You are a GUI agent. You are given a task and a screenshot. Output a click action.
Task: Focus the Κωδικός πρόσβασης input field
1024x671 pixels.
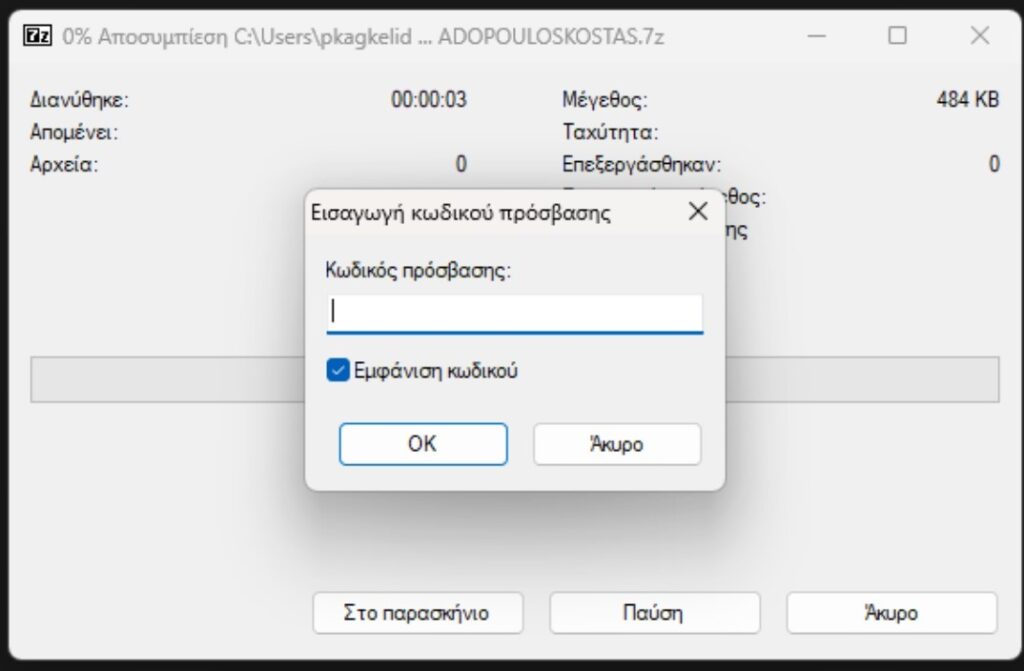[x=515, y=314]
